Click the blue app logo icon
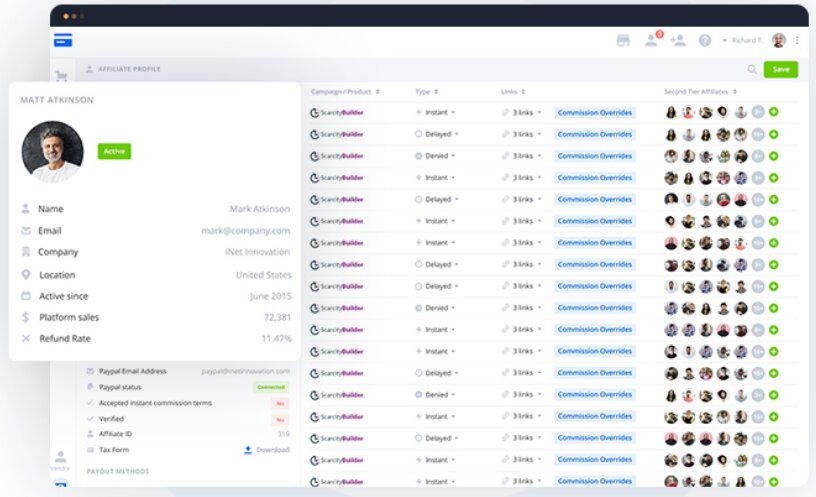This screenshot has height=497, width=816. point(63,40)
